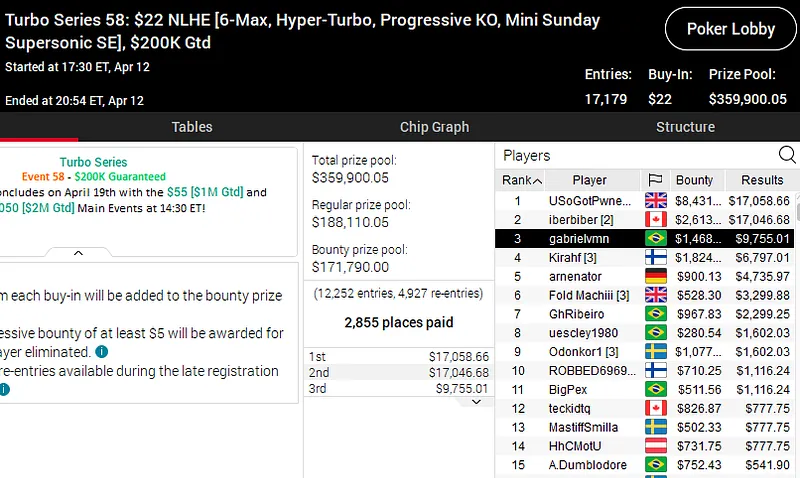Screen dimensions: 800x478
Task: Sort the list by Bounty column
Action: (695, 180)
